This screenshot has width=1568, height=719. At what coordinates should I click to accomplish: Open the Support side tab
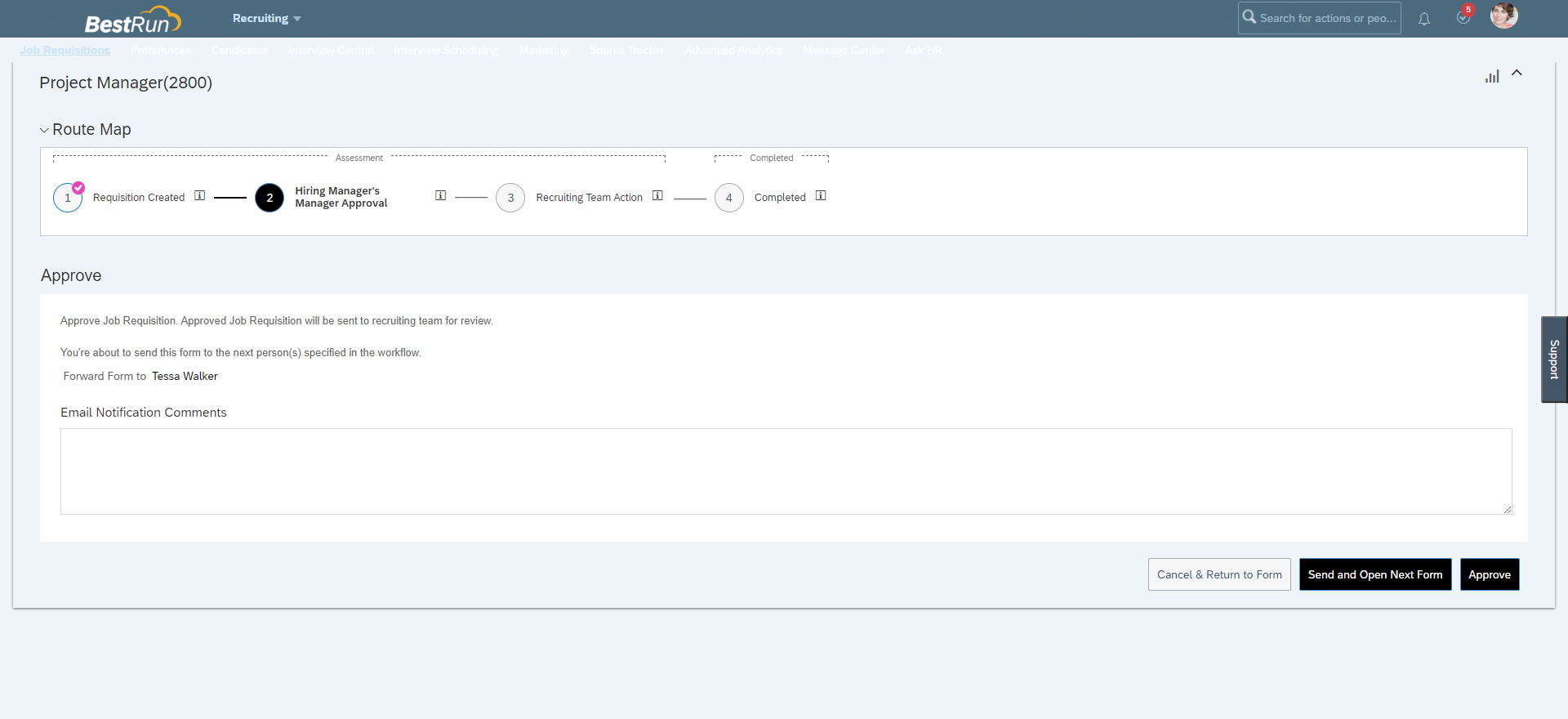(x=1554, y=359)
